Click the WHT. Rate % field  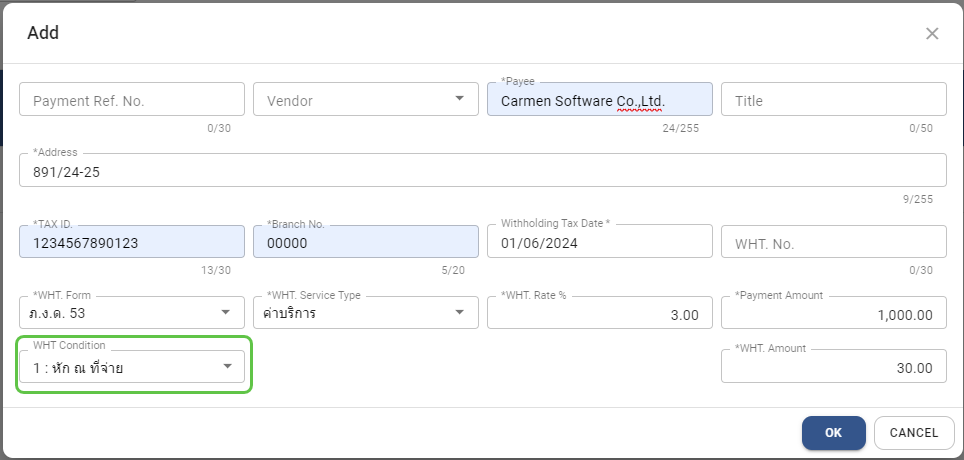coord(598,314)
